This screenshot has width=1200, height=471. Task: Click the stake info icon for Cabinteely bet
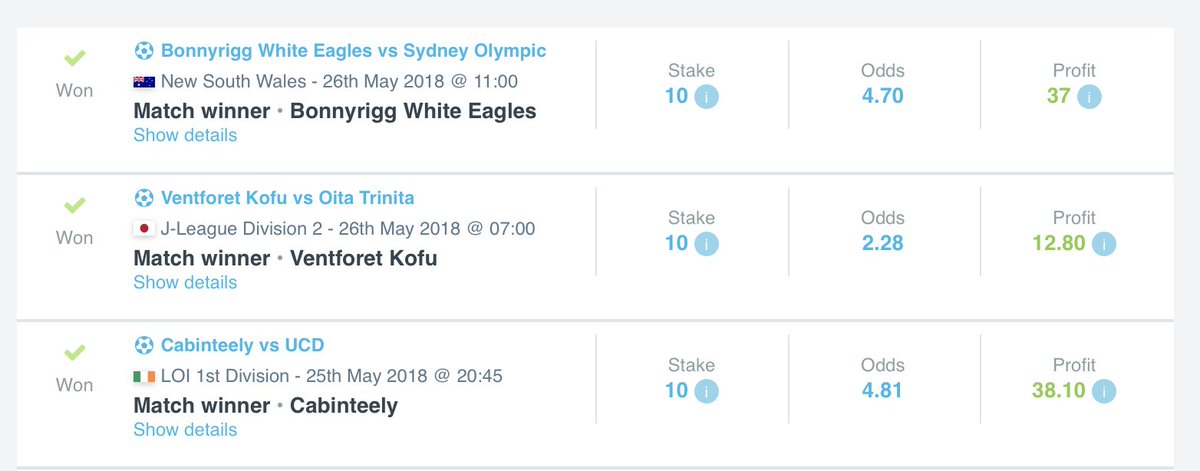(707, 391)
